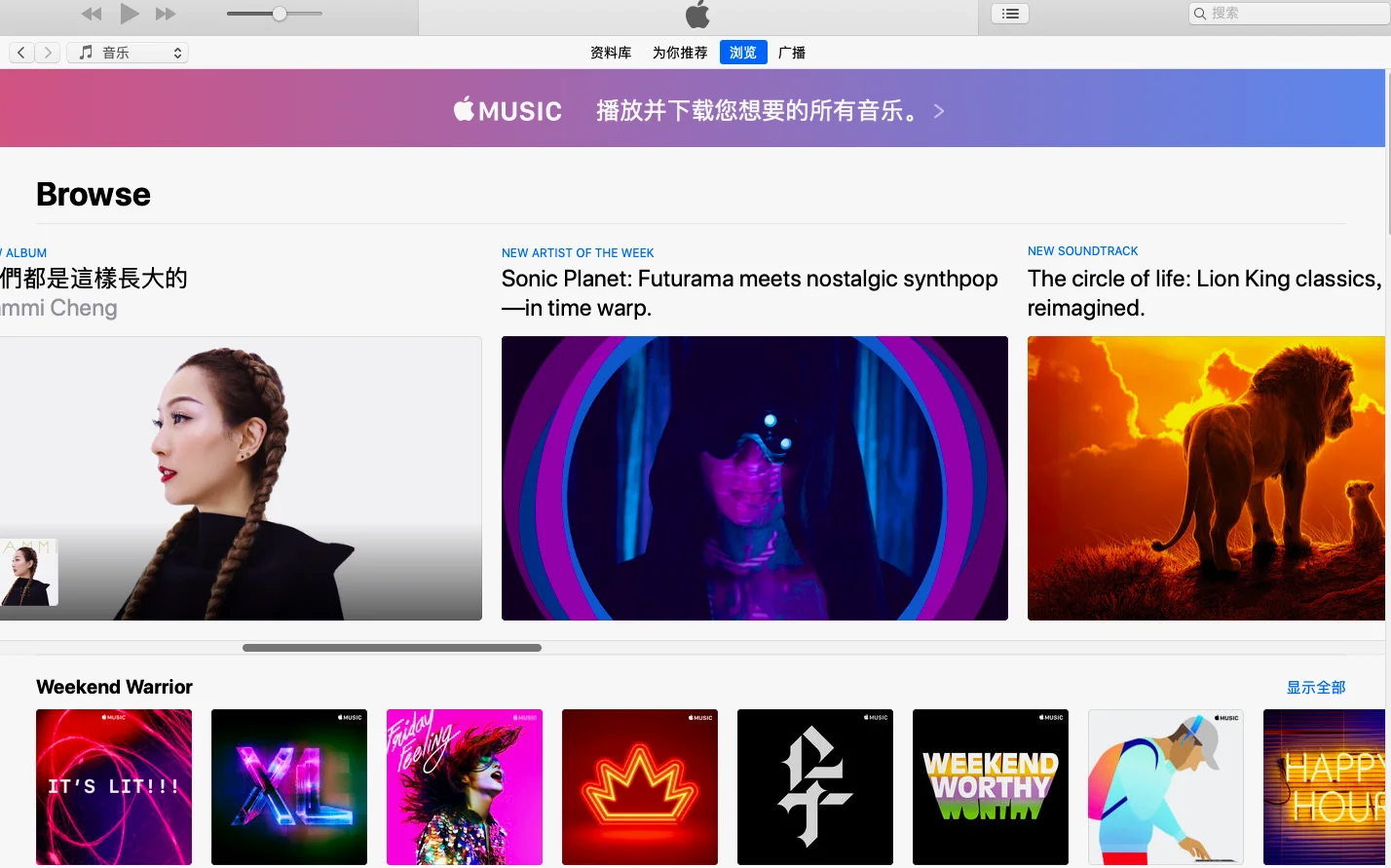Click the rewind previous track button

[x=92, y=14]
